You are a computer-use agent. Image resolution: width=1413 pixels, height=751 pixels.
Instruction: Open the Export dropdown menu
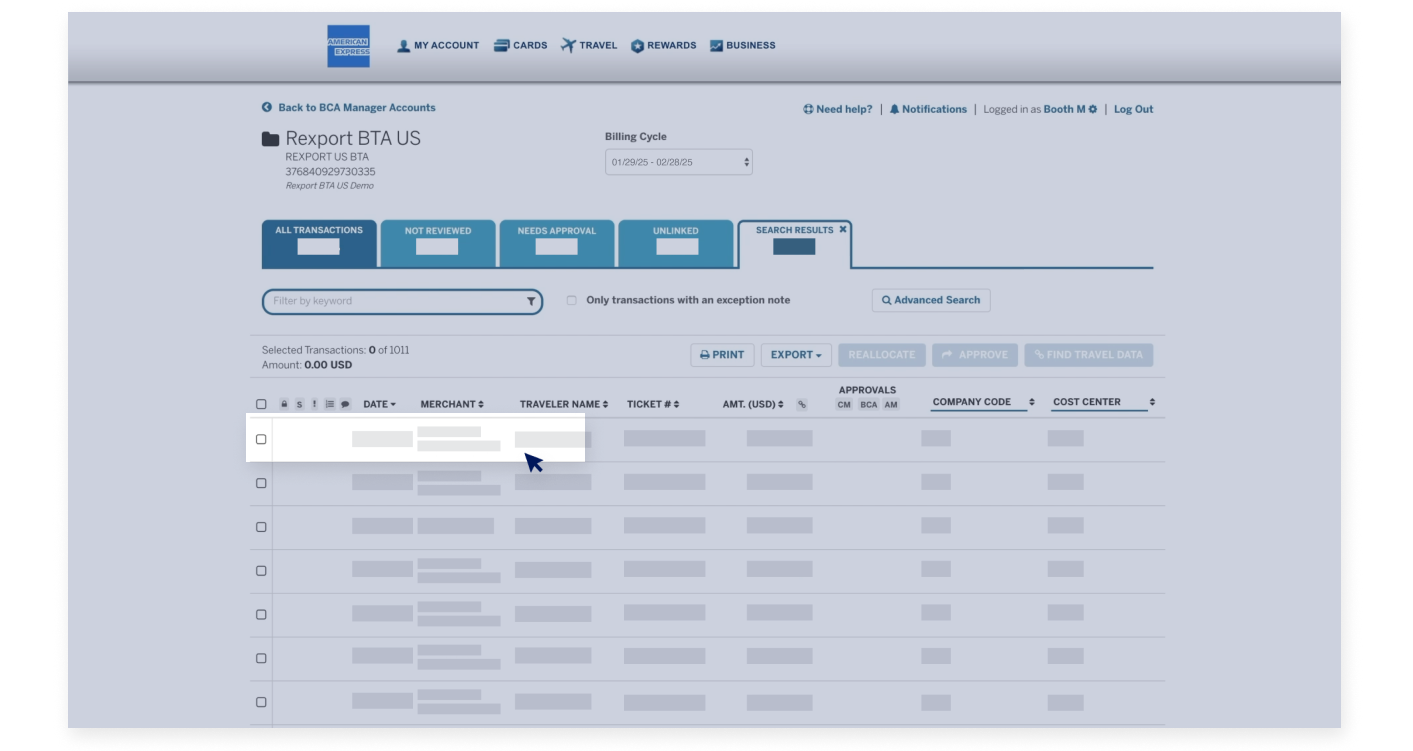pyautogui.click(x=796, y=354)
